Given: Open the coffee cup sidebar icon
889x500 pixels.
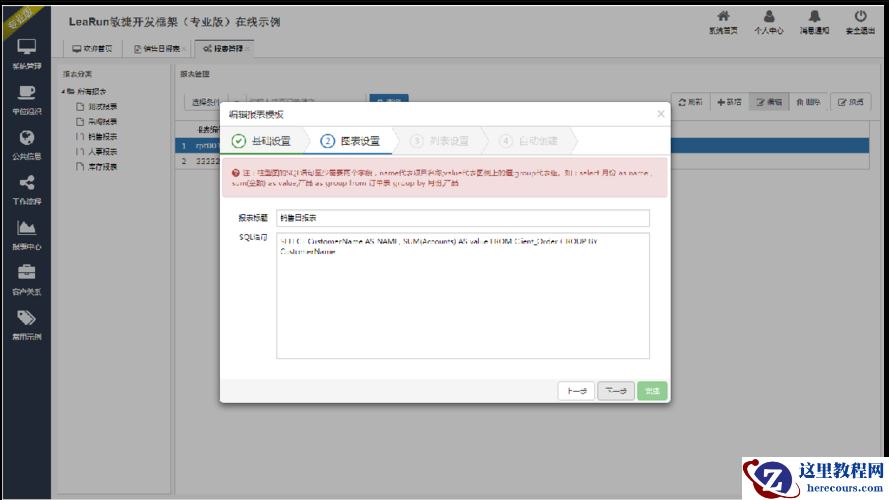Looking at the screenshot, I should pyautogui.click(x=26, y=92).
